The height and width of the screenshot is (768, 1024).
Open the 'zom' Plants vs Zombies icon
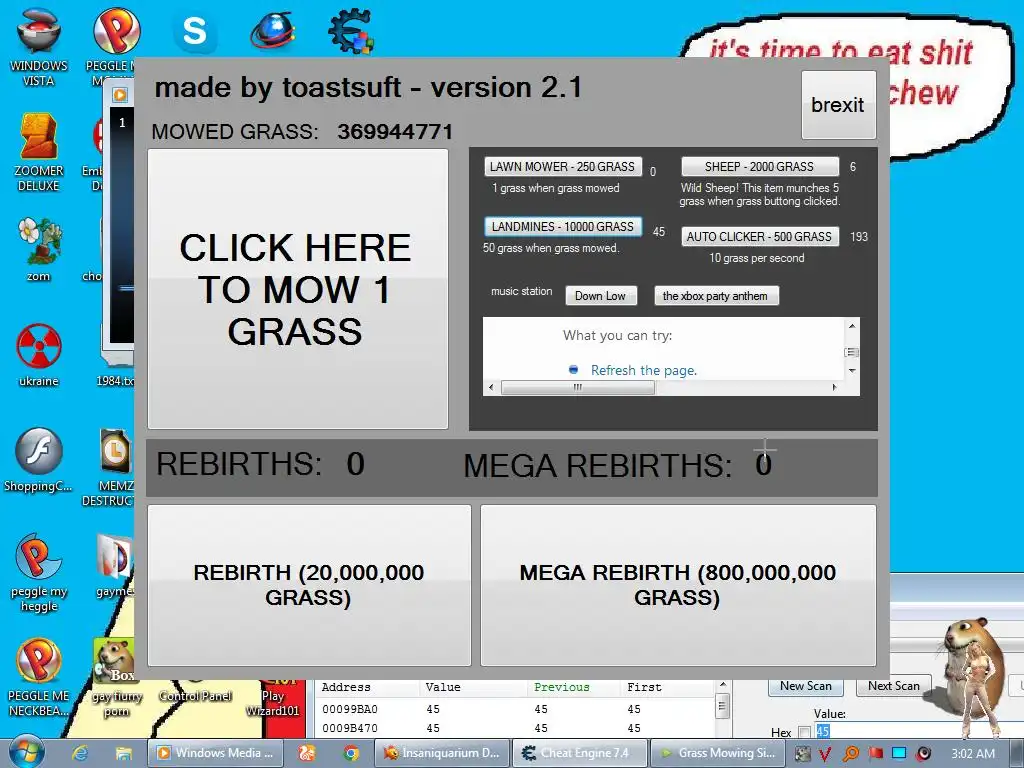point(39,249)
